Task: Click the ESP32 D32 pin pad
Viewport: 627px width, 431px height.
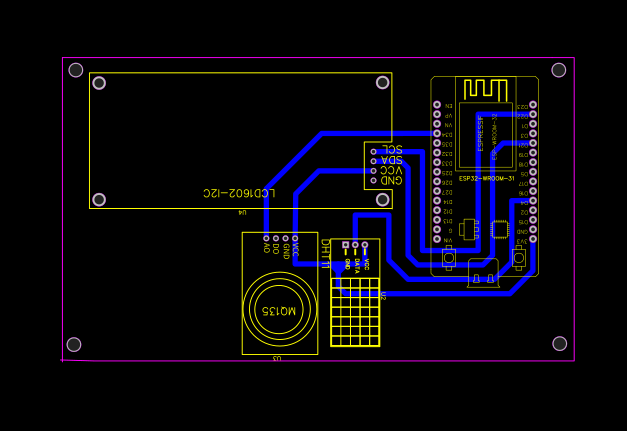Action: click(x=437, y=153)
